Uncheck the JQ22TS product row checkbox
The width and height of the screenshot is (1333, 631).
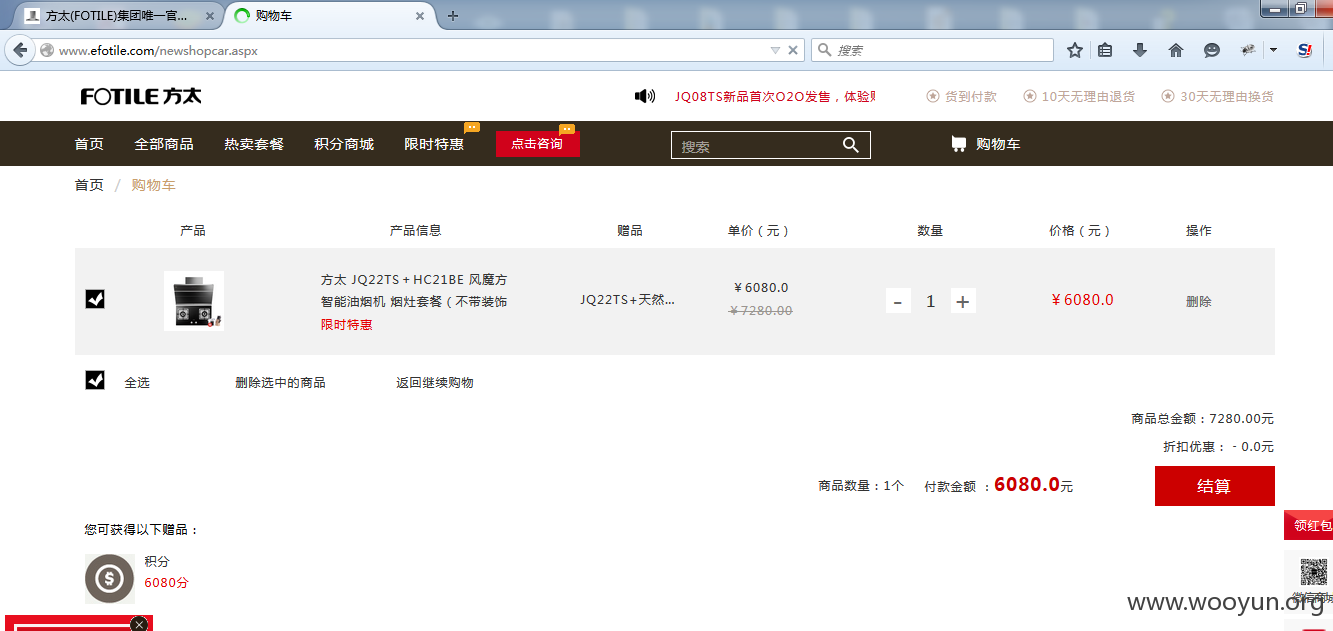95,299
